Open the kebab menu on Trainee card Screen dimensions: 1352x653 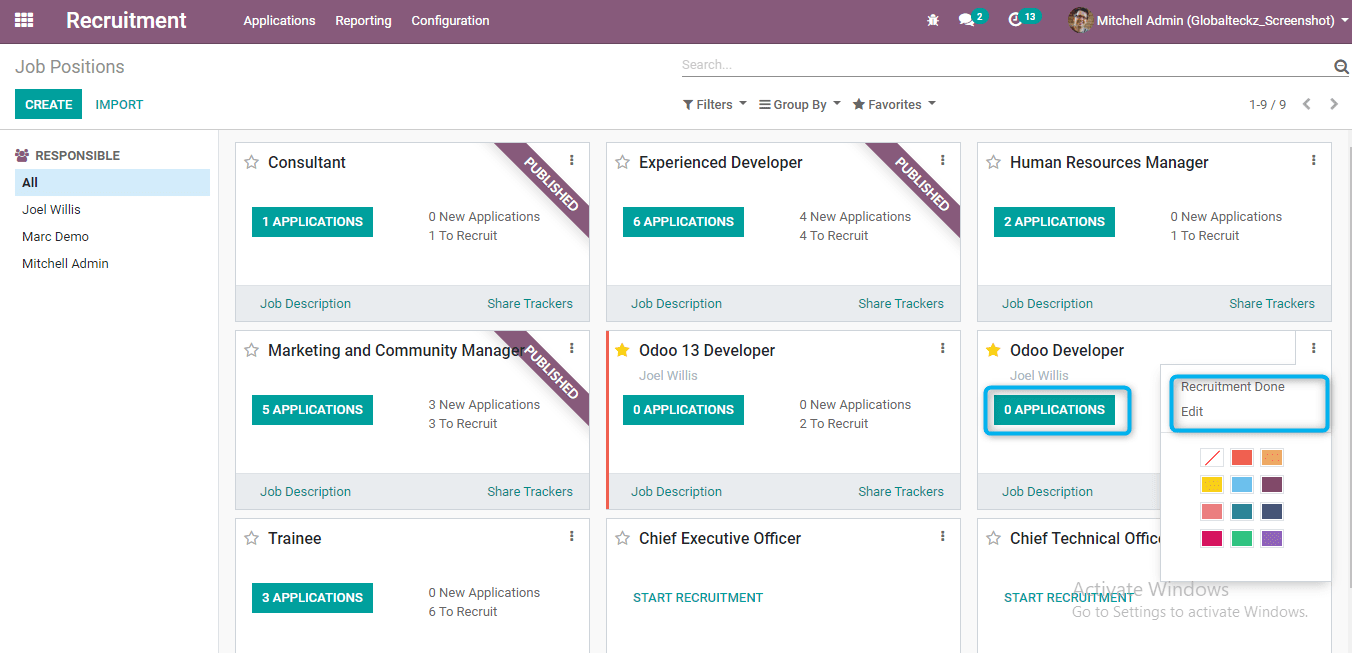pos(571,536)
